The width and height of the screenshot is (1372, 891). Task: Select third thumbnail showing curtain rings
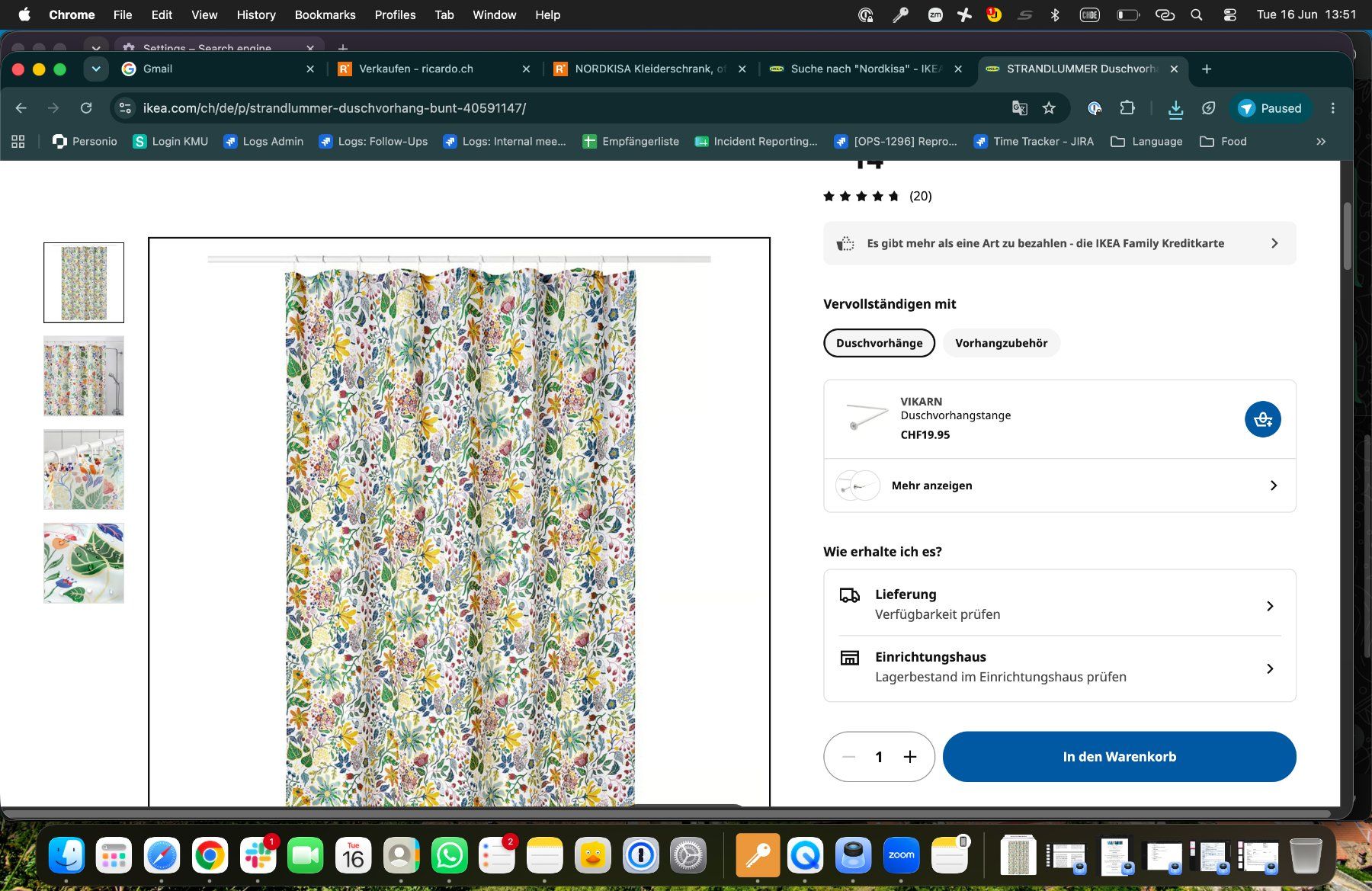pyautogui.click(x=84, y=470)
